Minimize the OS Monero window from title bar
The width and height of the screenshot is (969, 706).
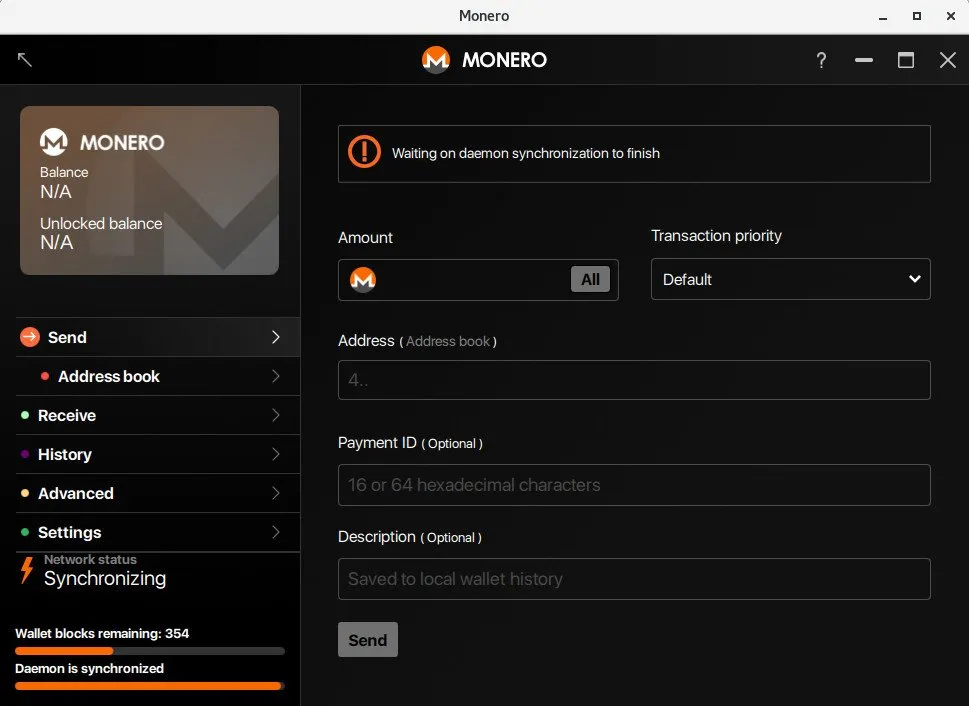pos(883,17)
